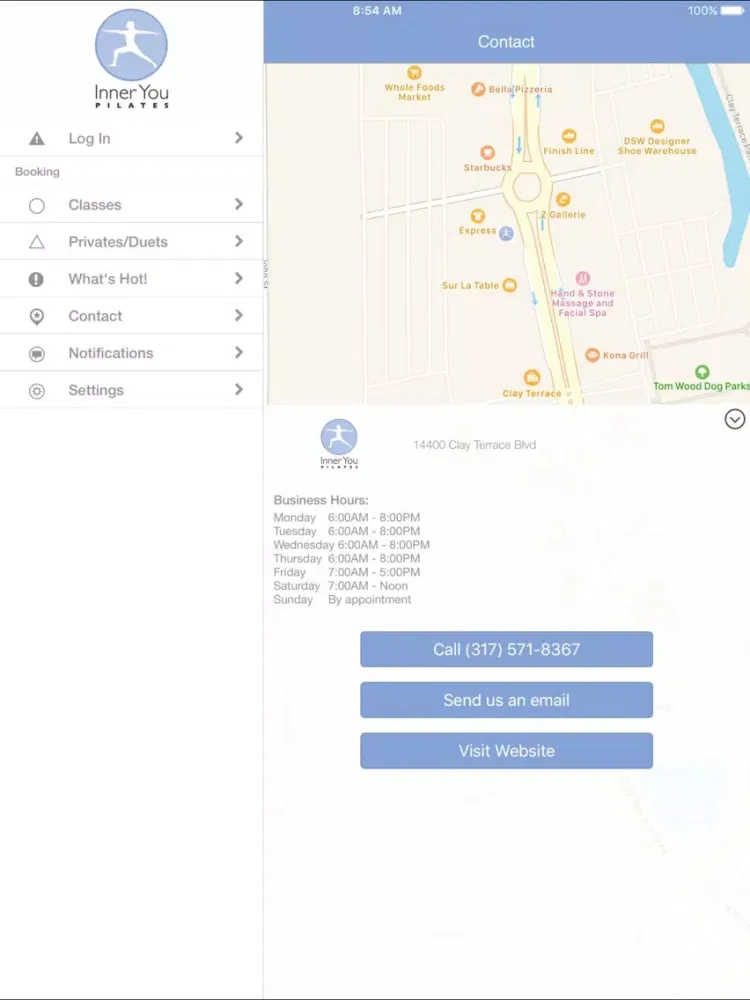This screenshot has width=750, height=1000.
Task: Tap Send us an email button
Action: click(x=506, y=700)
